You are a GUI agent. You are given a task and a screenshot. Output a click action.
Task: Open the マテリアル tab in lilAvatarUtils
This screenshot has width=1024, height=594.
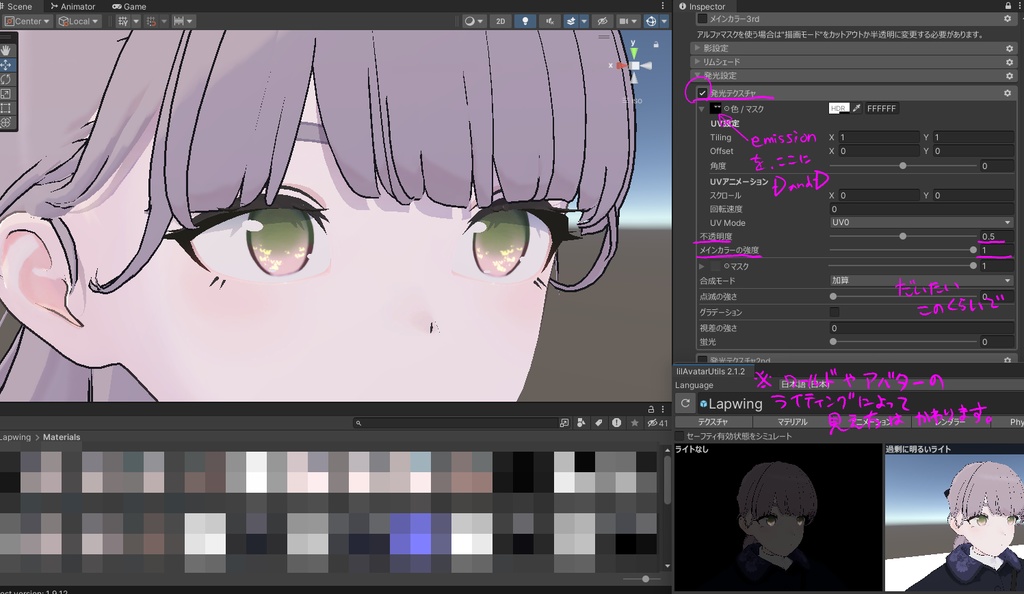[792, 422]
